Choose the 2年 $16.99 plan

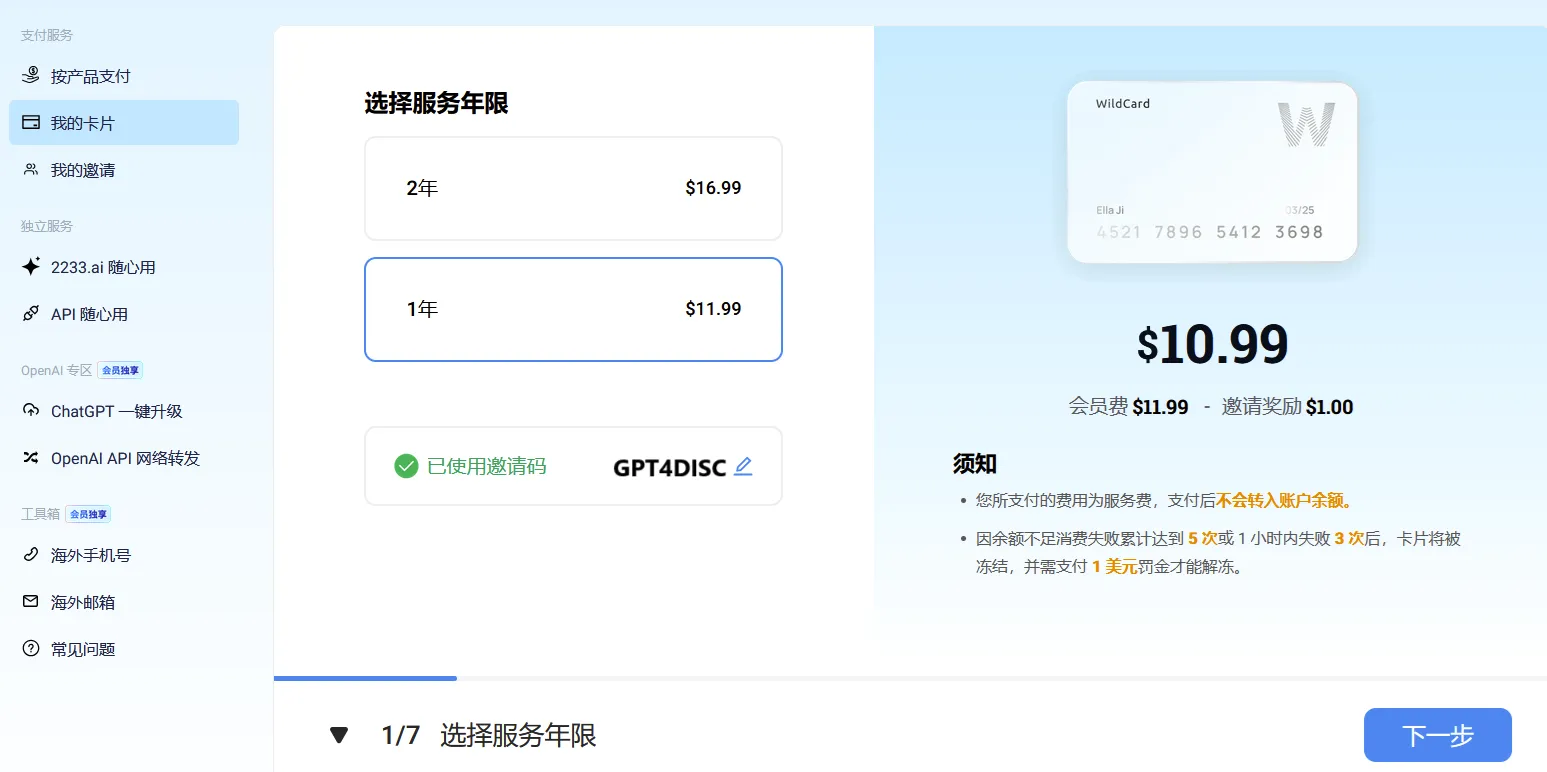(x=573, y=188)
